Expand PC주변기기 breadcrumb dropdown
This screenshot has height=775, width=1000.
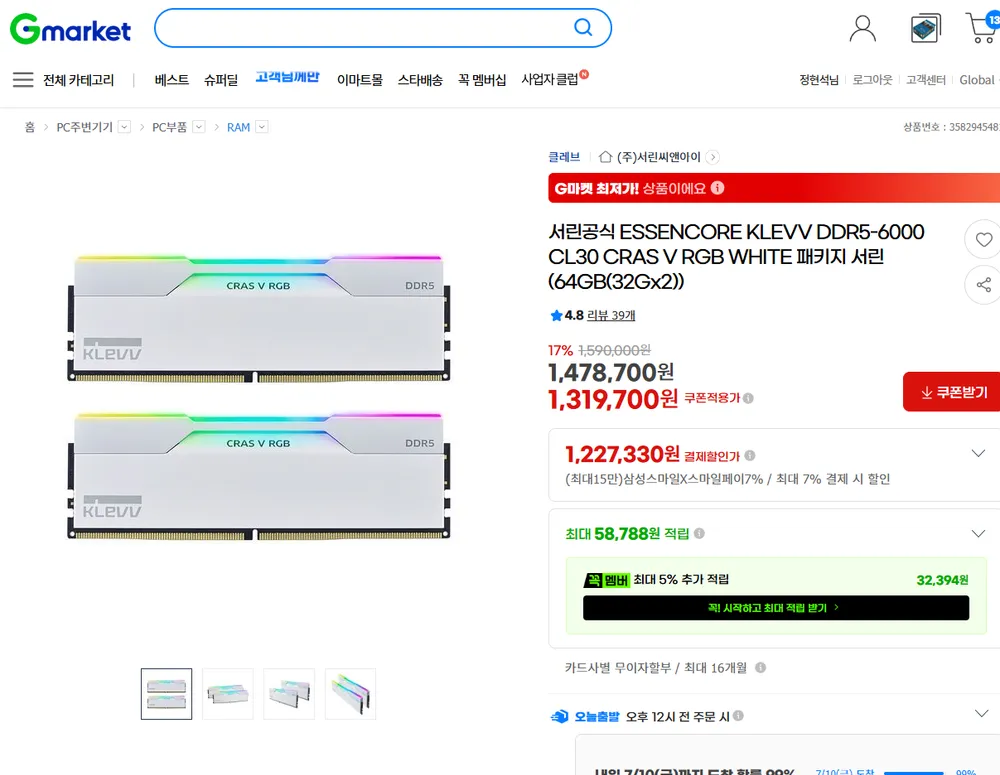point(124,127)
